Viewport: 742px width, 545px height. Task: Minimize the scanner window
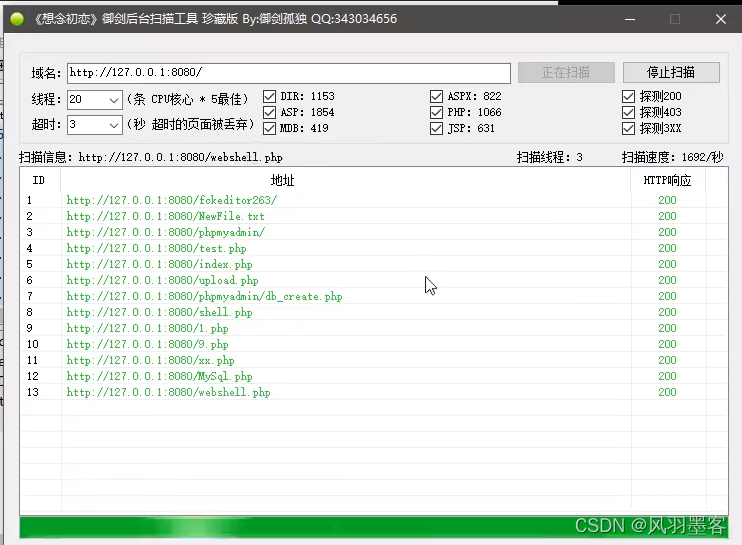[630, 19]
